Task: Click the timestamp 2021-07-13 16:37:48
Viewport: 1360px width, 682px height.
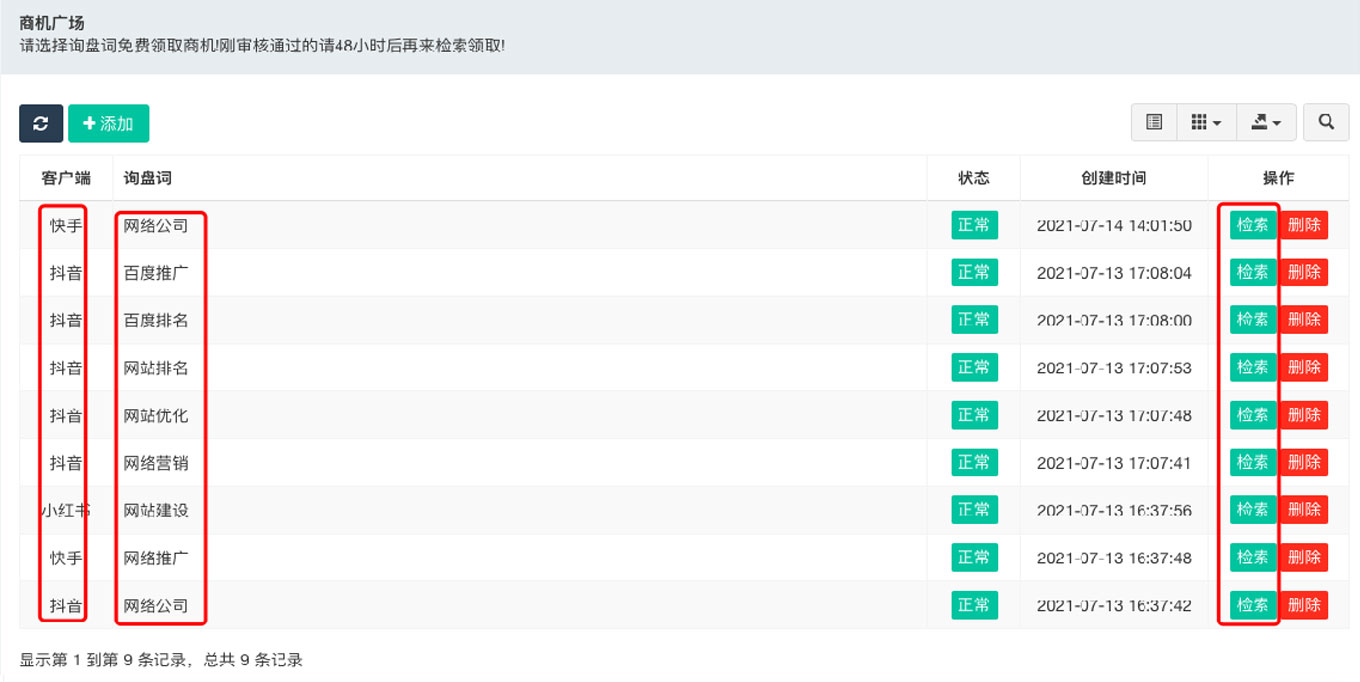Action: coord(1114,558)
